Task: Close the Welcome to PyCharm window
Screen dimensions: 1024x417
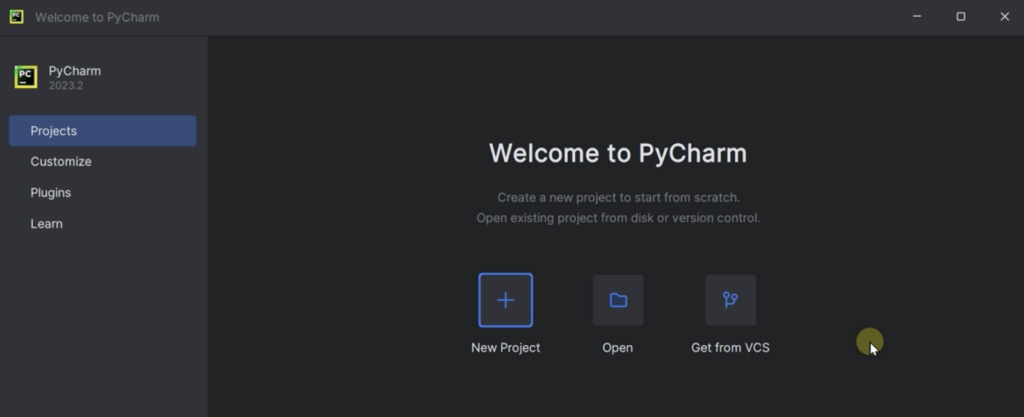Action: coord(1004,17)
